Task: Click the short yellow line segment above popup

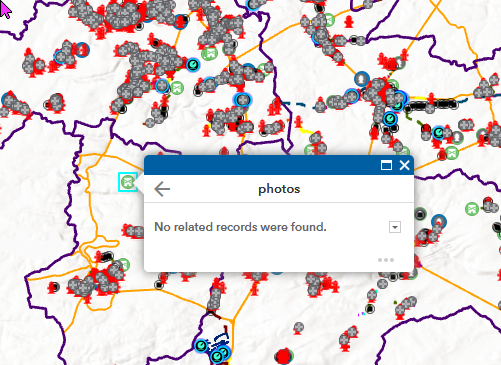Action: click(306, 131)
